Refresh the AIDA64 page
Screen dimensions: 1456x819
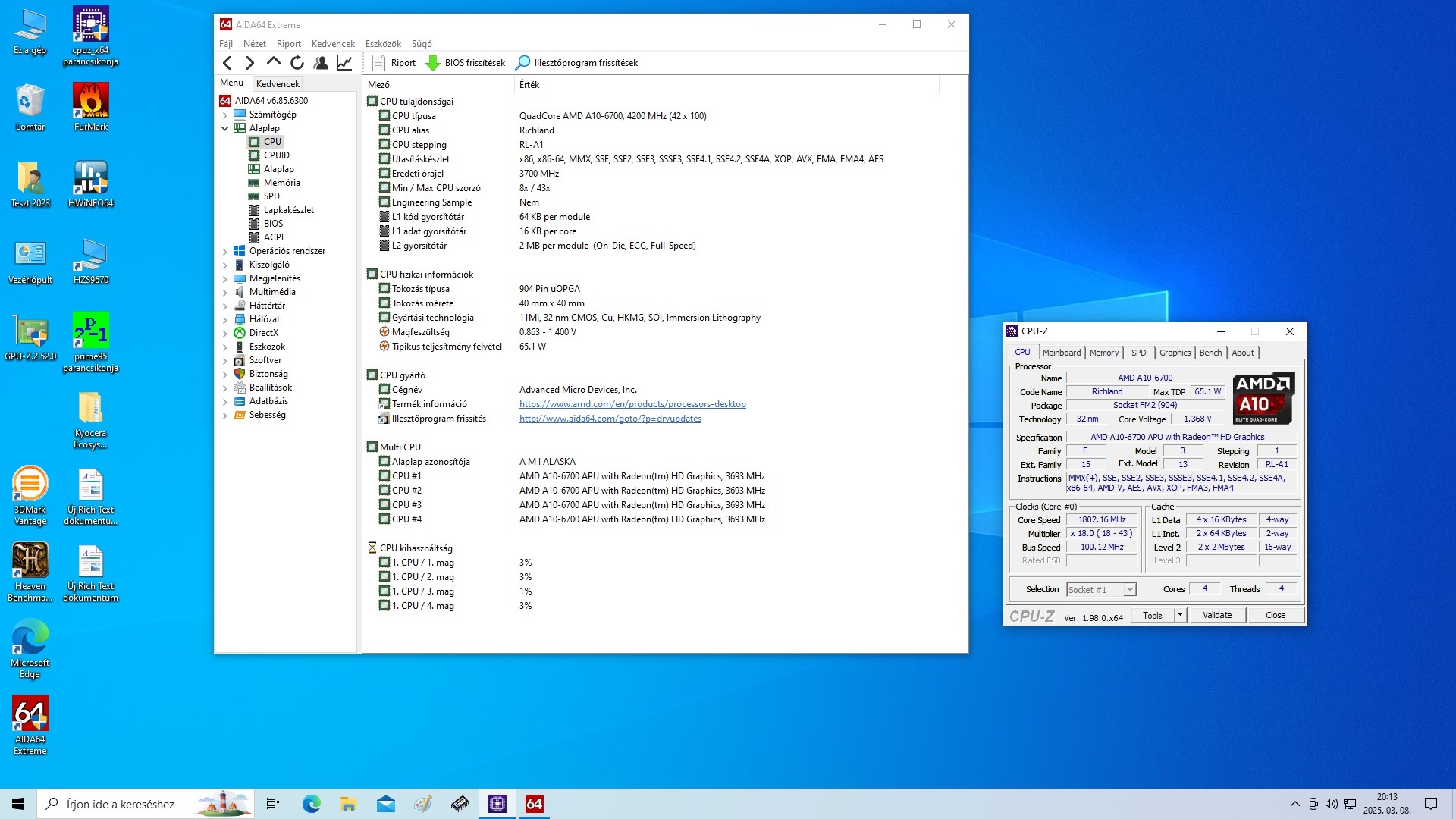pos(297,63)
